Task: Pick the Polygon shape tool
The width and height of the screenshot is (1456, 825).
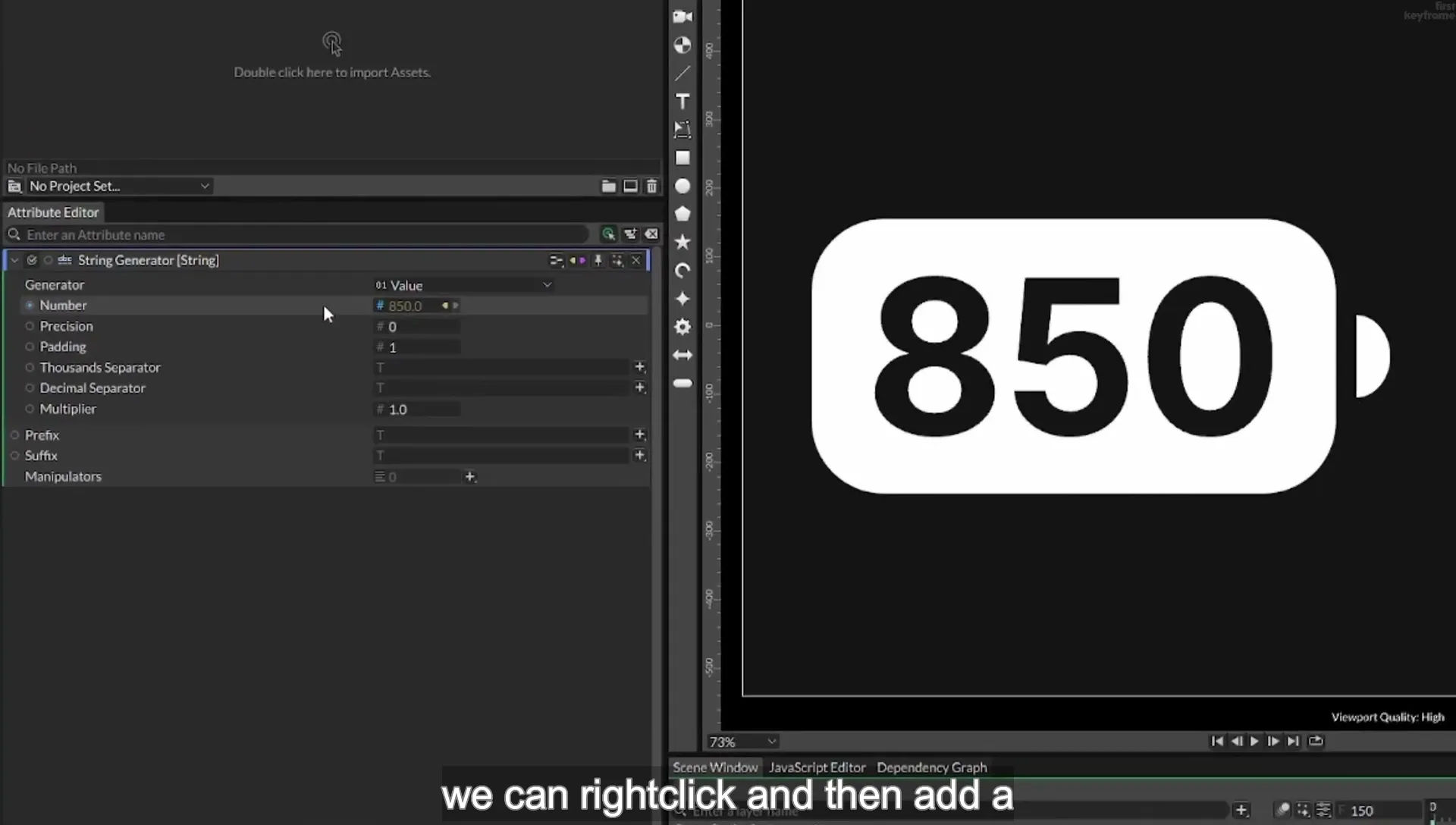Action: 682,214
